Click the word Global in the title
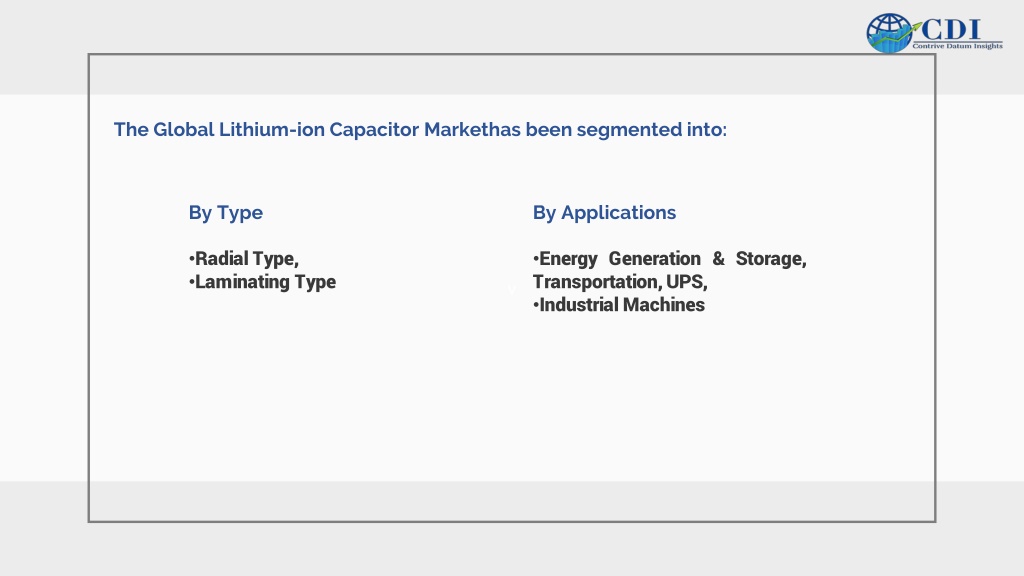Viewport: 1024px width, 576px height. point(184,129)
